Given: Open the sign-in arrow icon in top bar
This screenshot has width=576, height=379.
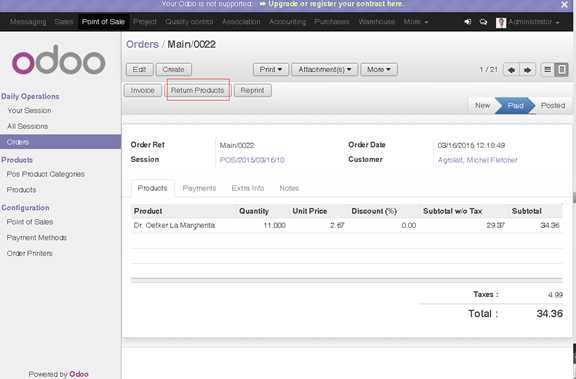Looking at the screenshot, I should [468, 22].
